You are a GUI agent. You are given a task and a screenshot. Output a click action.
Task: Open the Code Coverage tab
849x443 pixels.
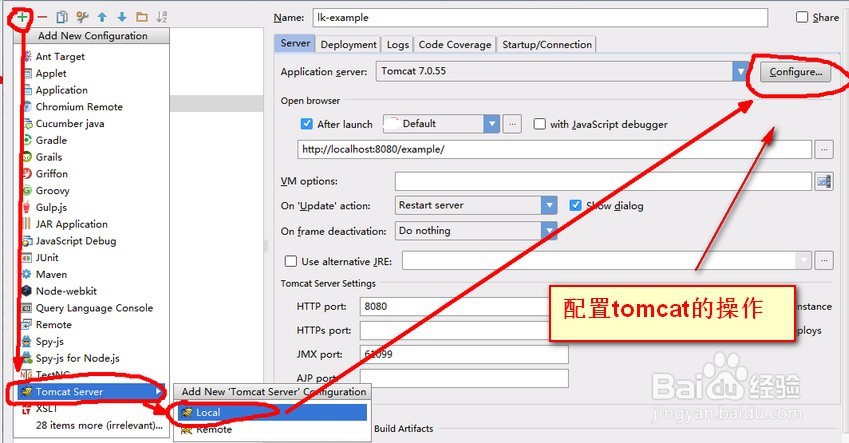(455, 44)
